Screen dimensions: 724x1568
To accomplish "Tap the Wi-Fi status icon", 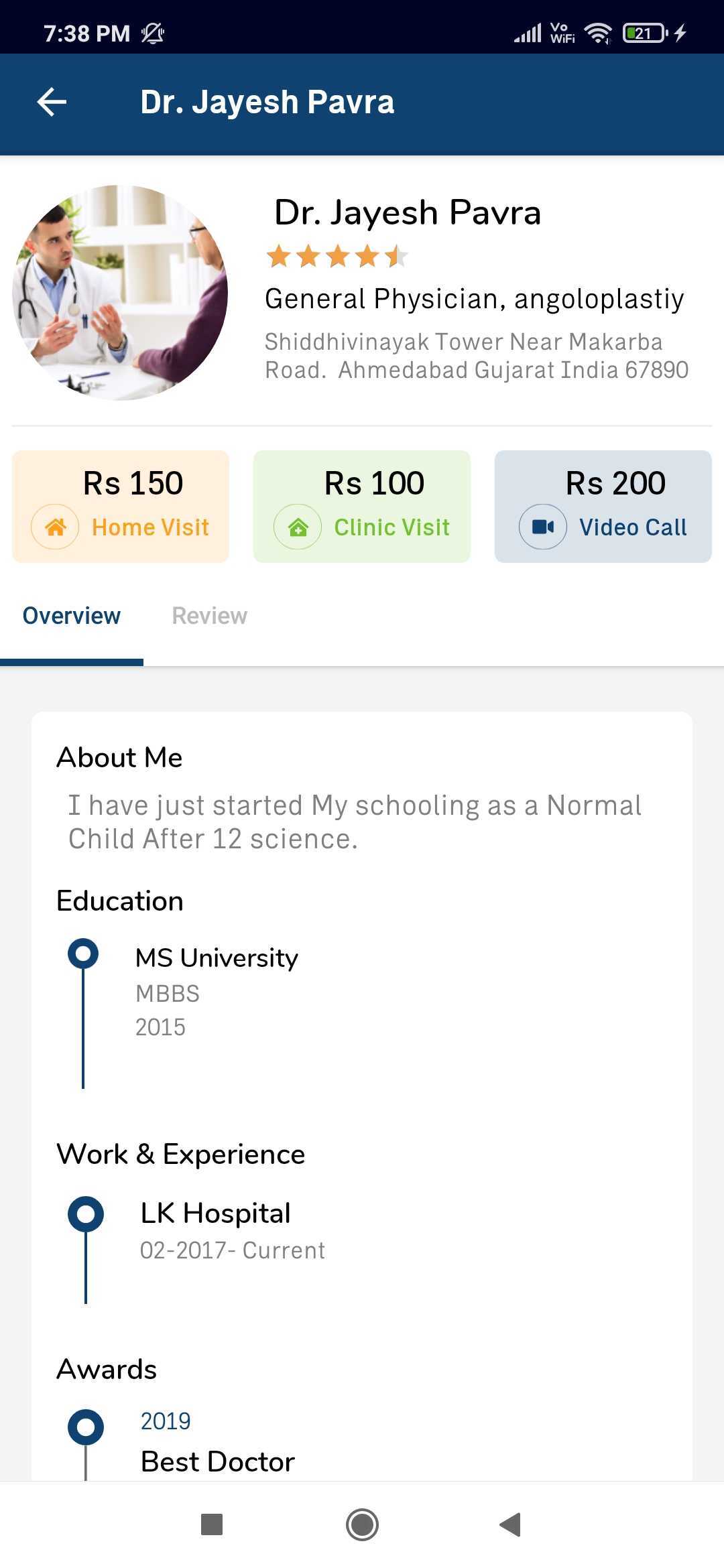I will [597, 33].
